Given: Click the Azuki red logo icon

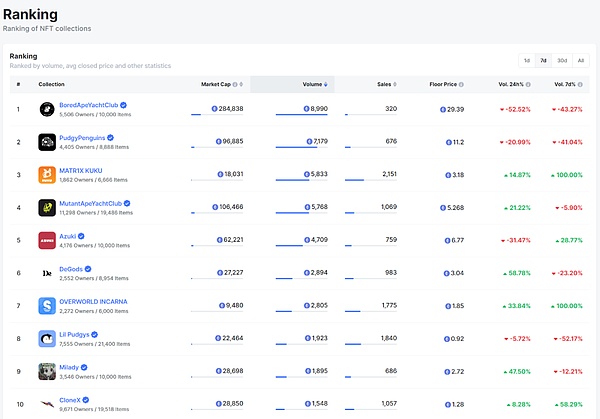Looking at the screenshot, I should [x=46, y=240].
